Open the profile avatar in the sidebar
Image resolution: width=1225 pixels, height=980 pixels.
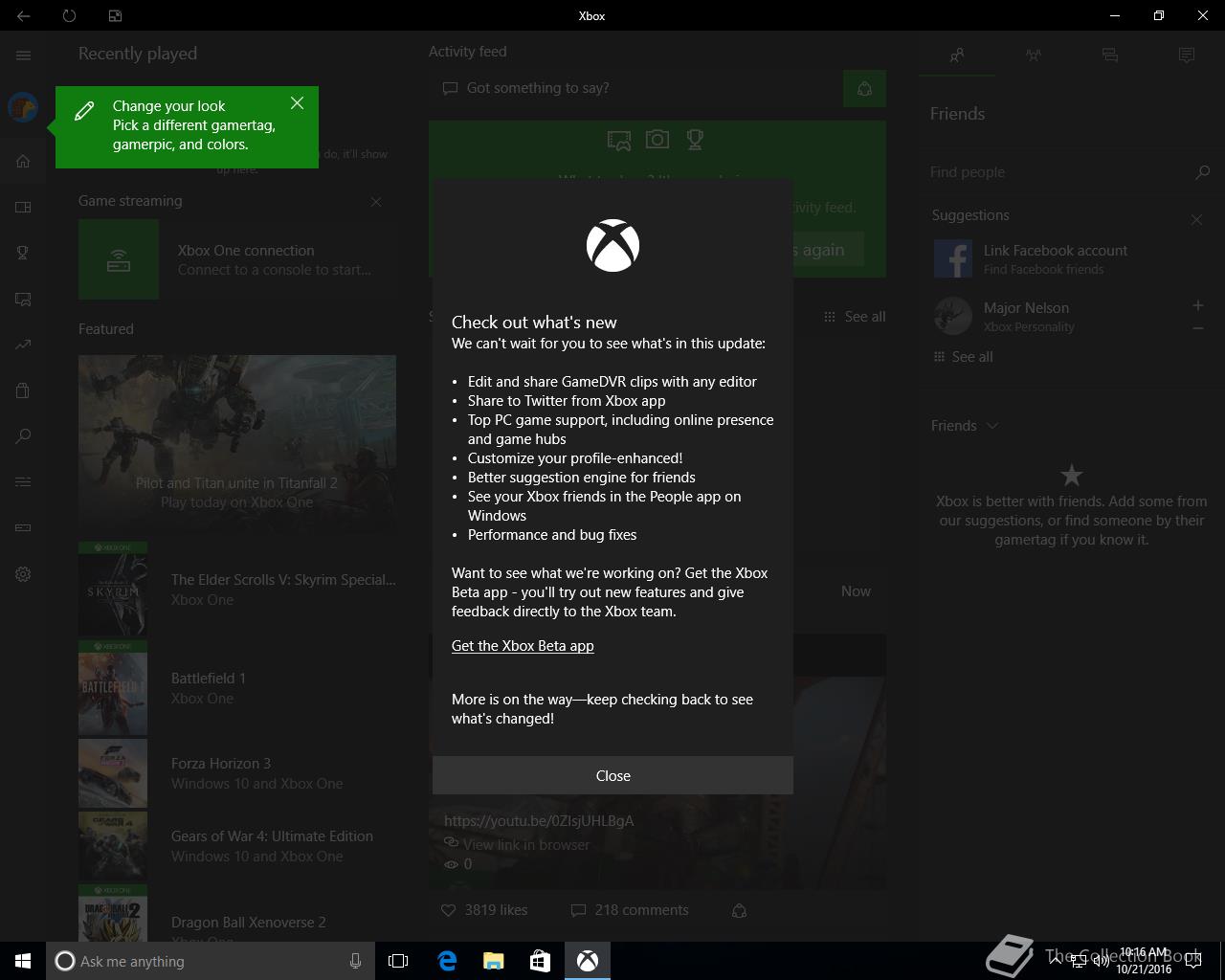click(23, 107)
